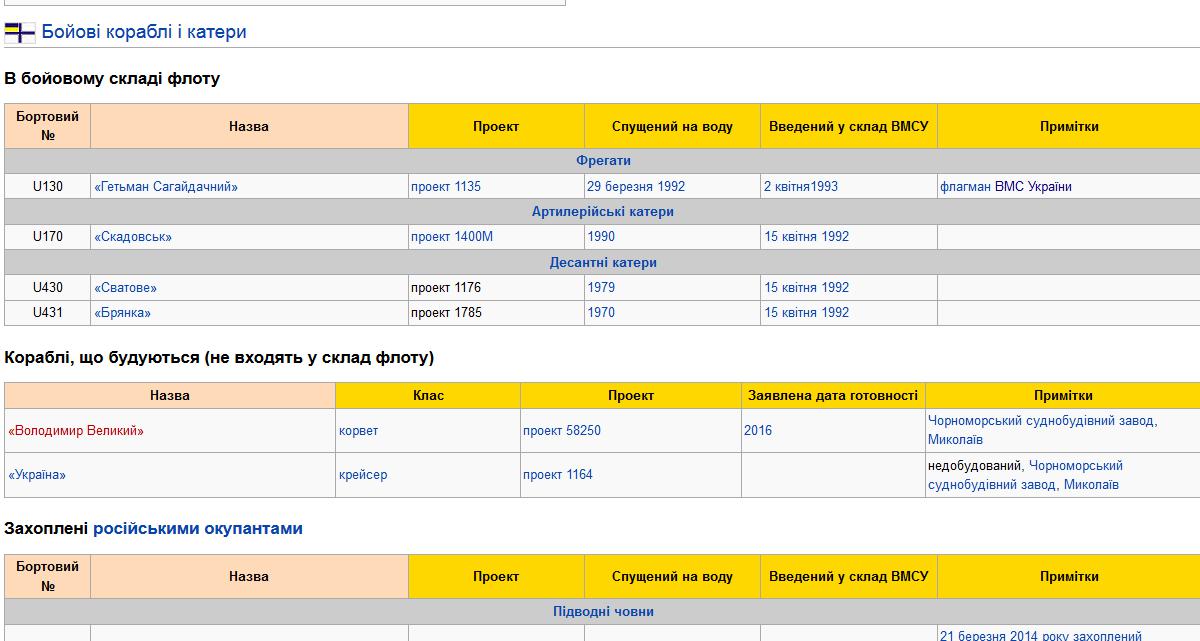This screenshot has height=641, width=1200.
Task: Click the naval ensign flag icon
Action: 19,33
